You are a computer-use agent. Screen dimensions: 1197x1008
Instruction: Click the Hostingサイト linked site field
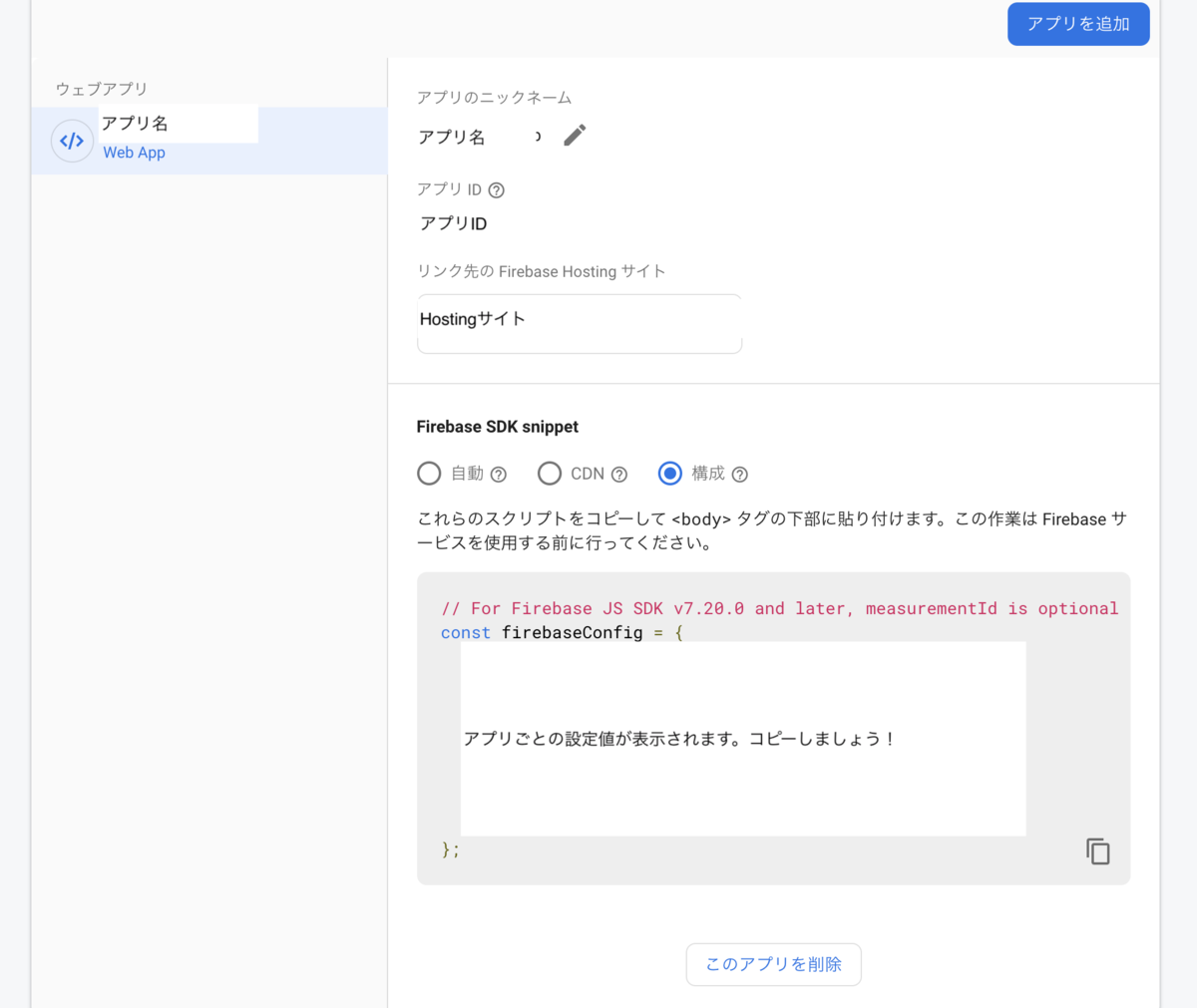pos(580,324)
